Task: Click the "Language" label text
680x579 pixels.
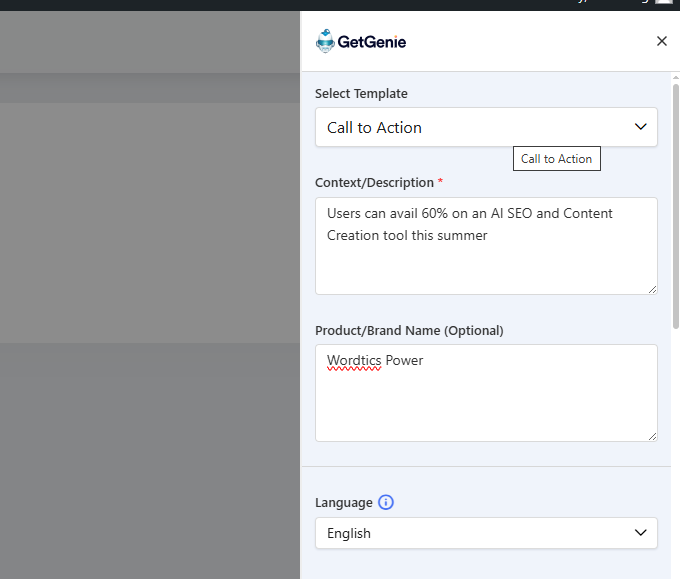Action: [343, 503]
